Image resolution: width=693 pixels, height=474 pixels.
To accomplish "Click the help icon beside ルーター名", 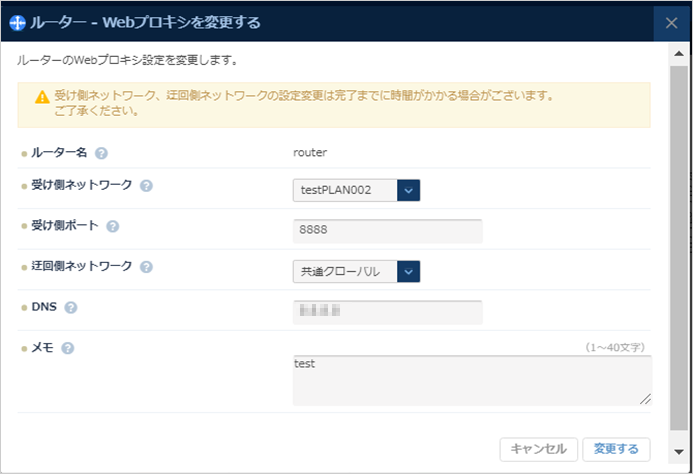I will point(101,153).
